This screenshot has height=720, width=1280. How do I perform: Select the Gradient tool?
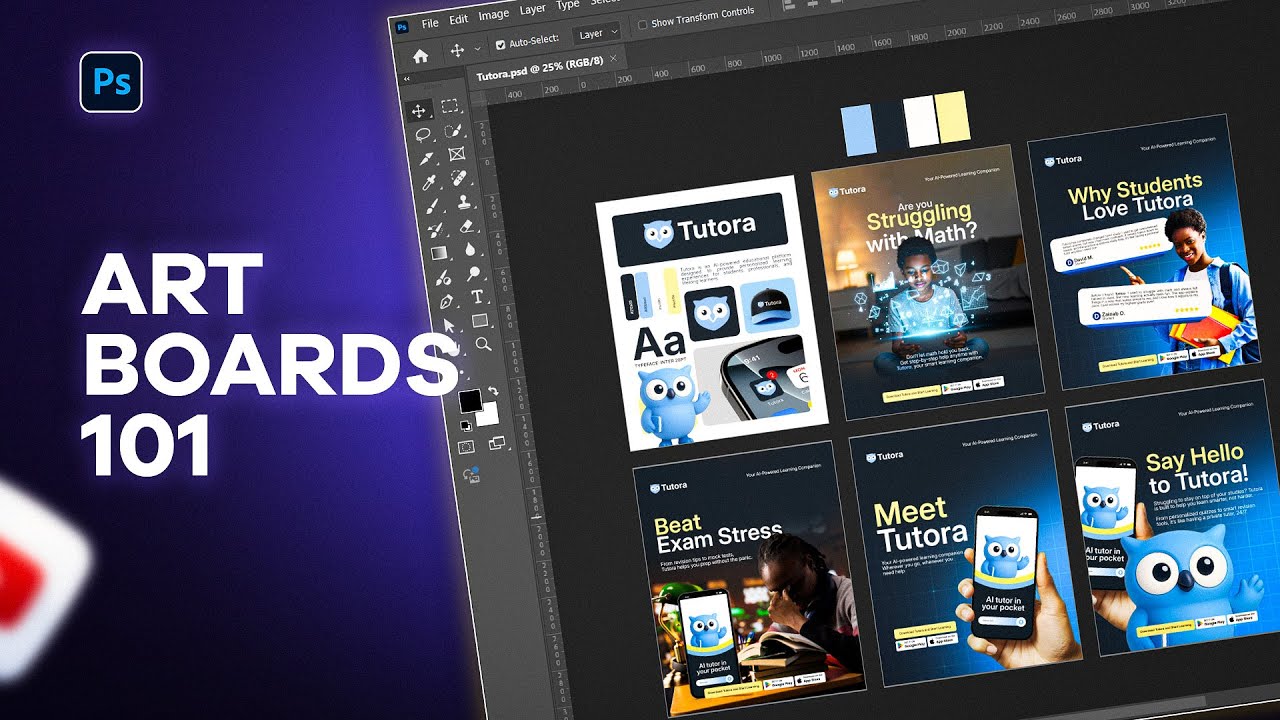[439, 255]
